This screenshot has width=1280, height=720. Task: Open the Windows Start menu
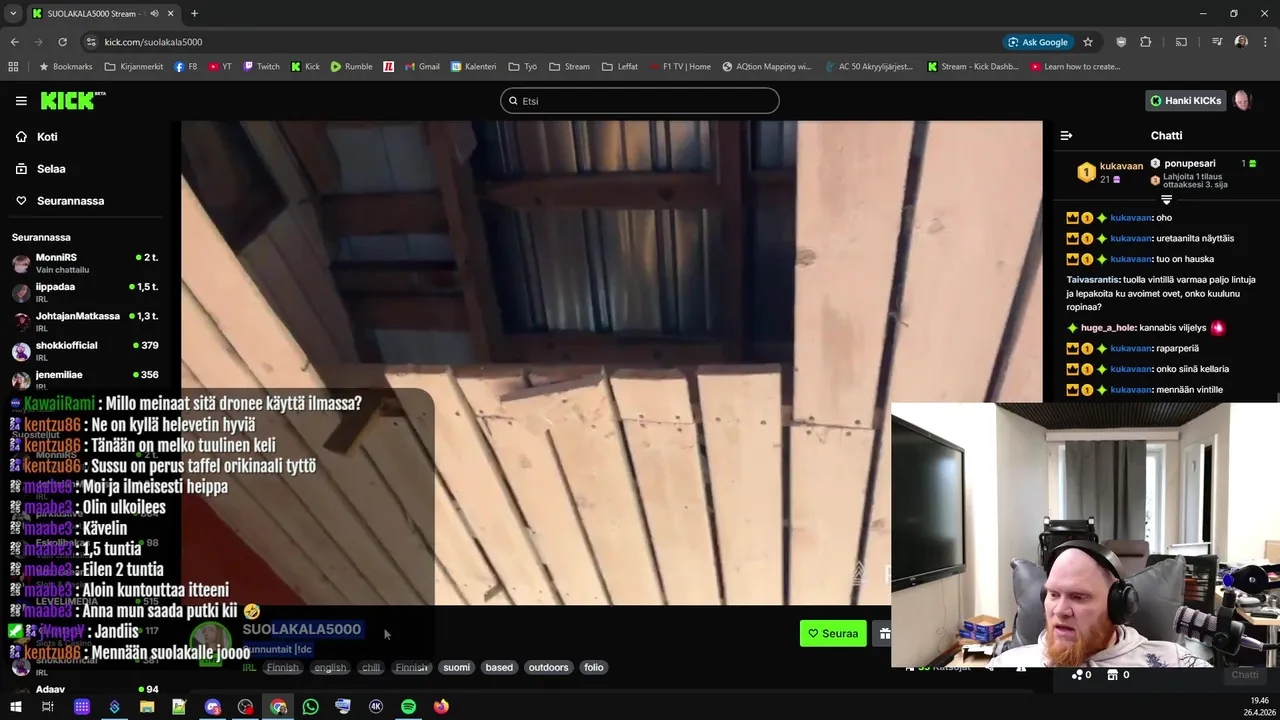[x=15, y=707]
